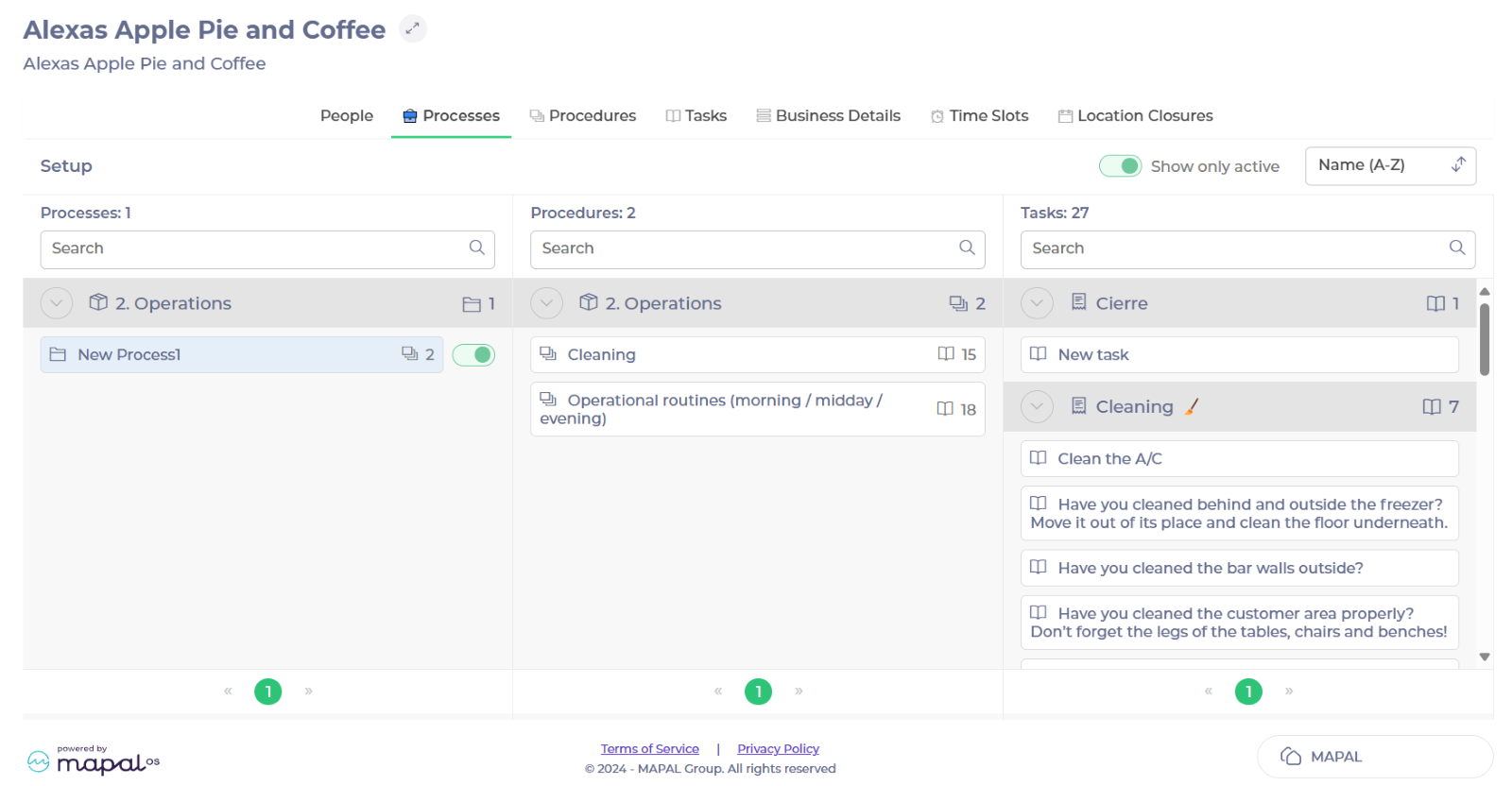Viewport: 1512px width, 786px height.
Task: Click the home icon in MAPAL button
Action: coord(1291,756)
